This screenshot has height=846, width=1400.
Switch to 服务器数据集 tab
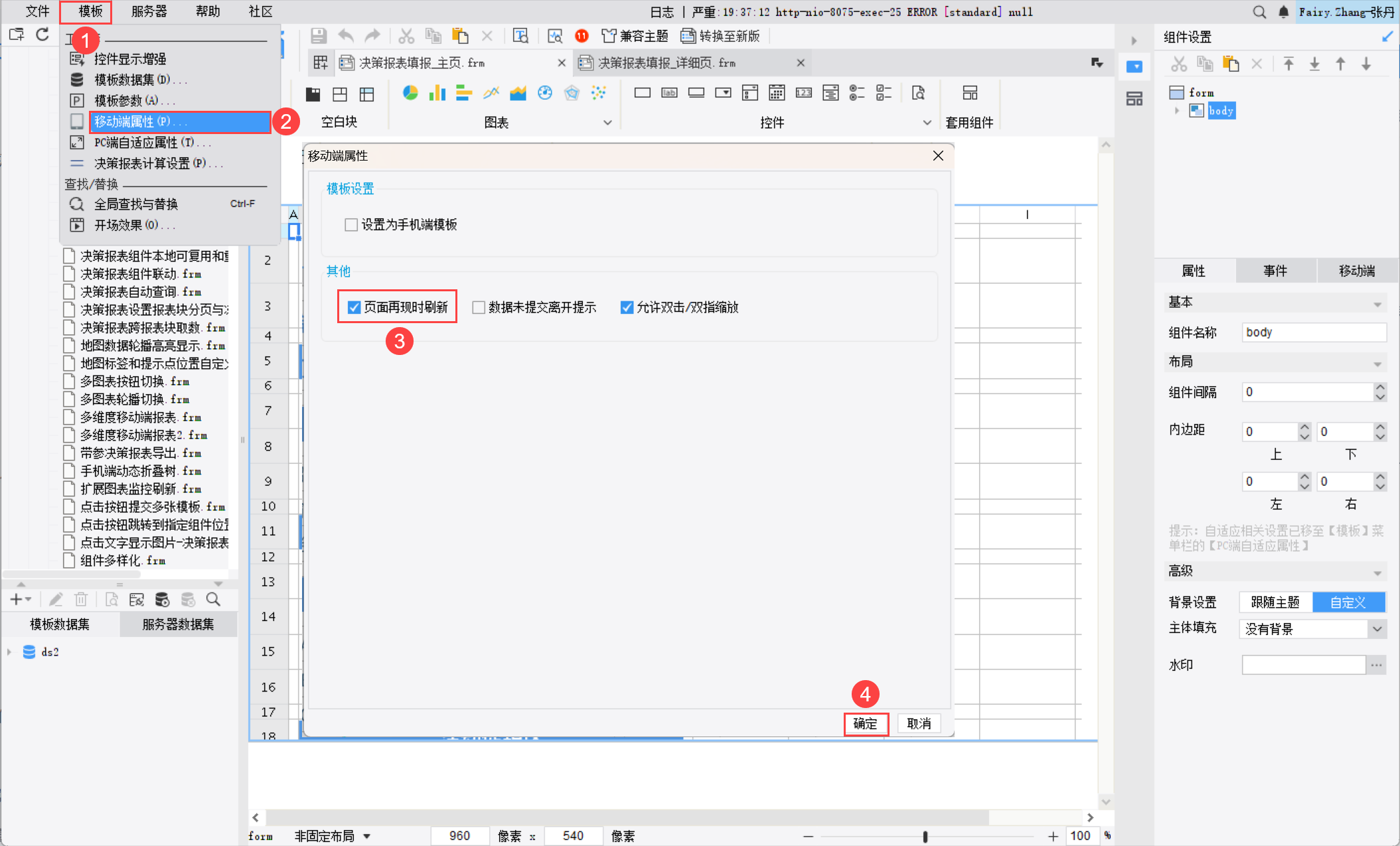(178, 624)
